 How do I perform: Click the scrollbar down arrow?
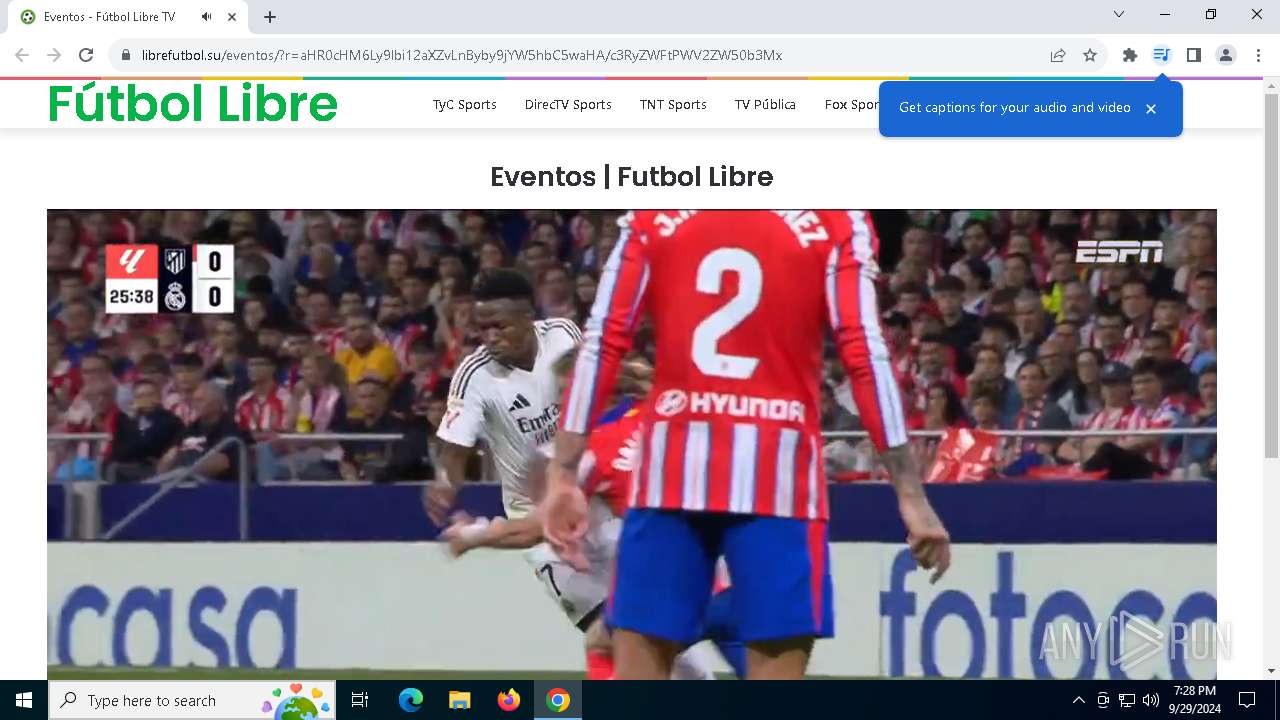point(1271,671)
